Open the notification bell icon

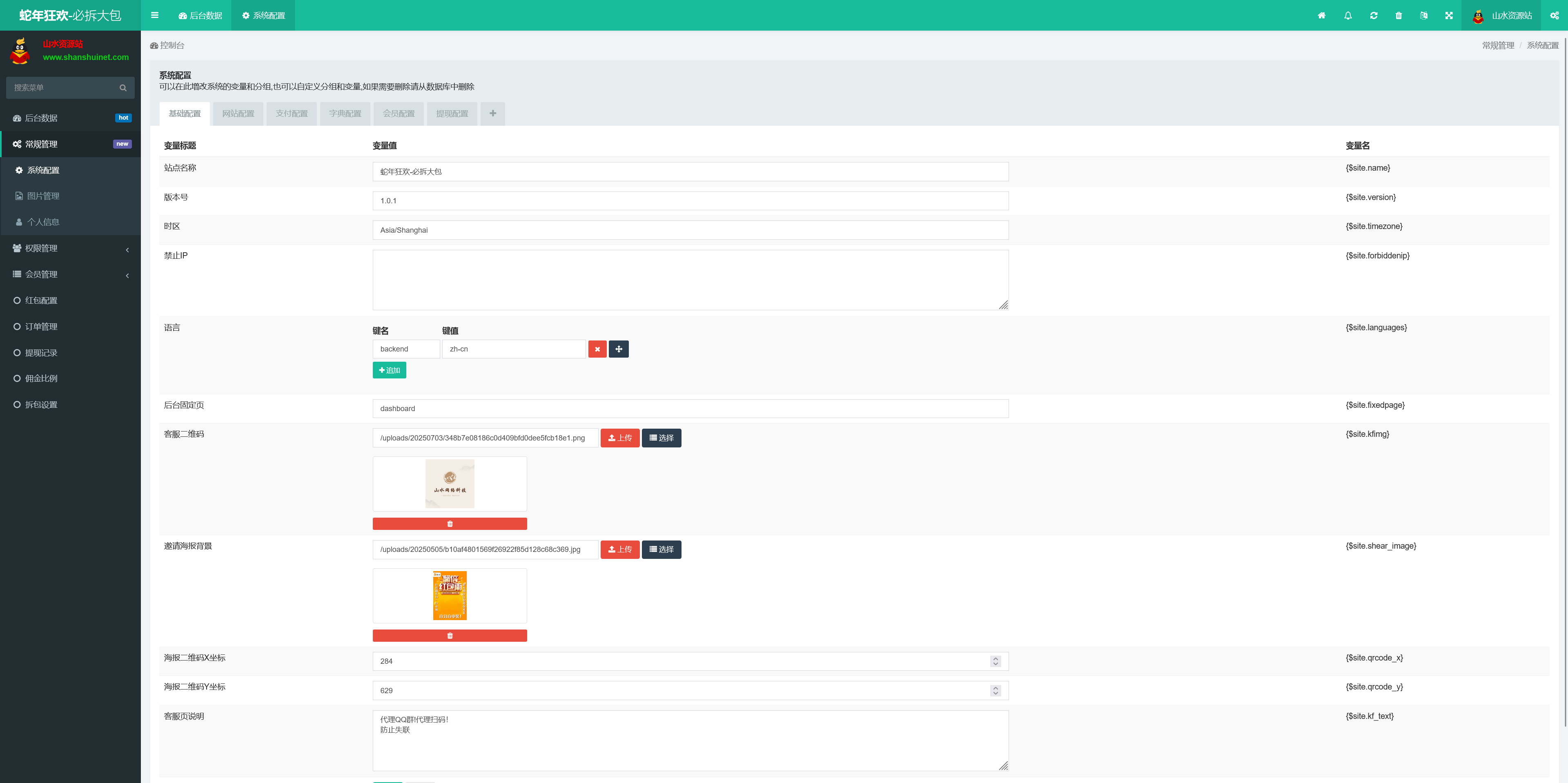(1347, 16)
